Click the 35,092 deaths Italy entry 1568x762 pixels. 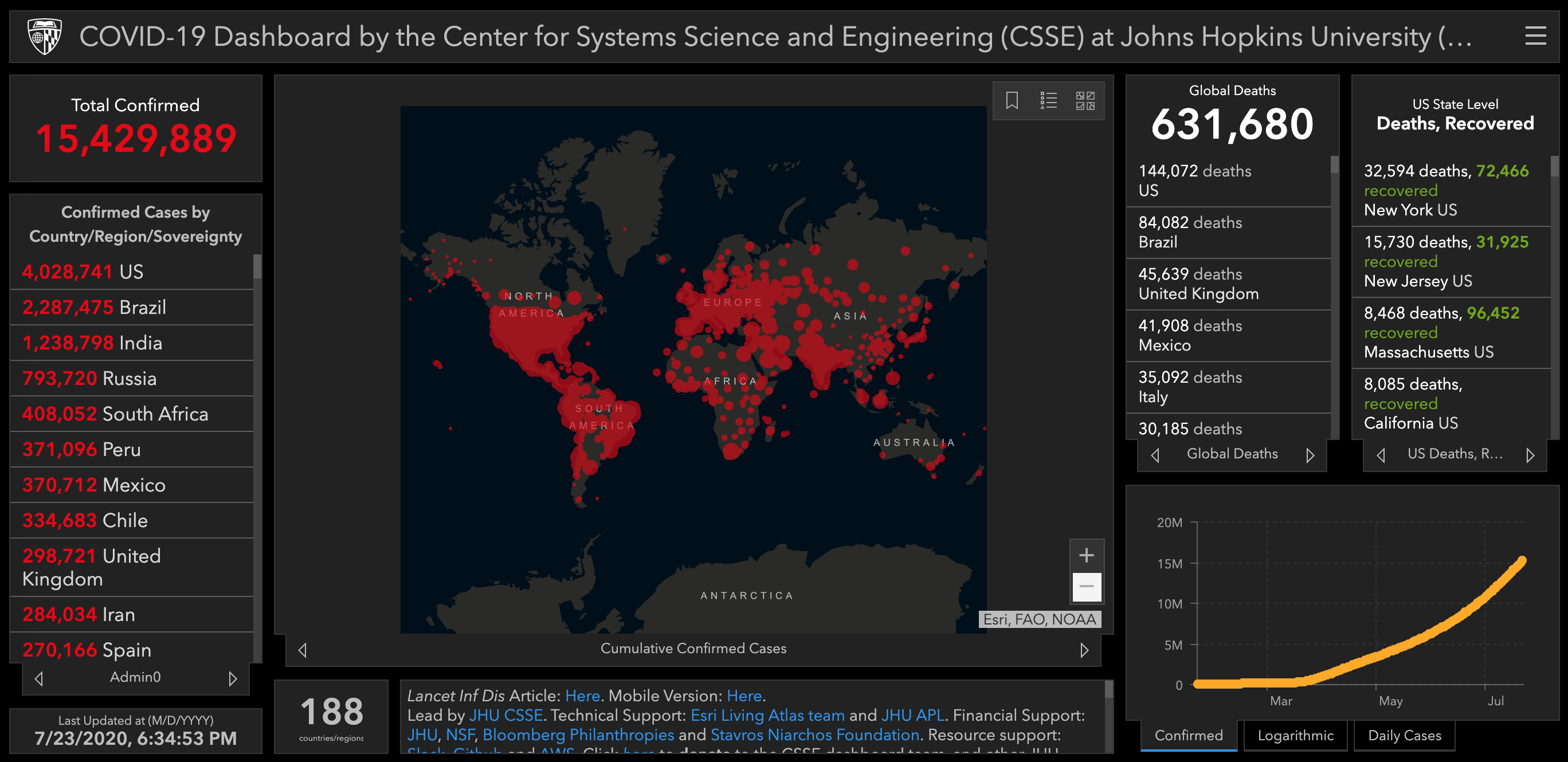(1228, 388)
